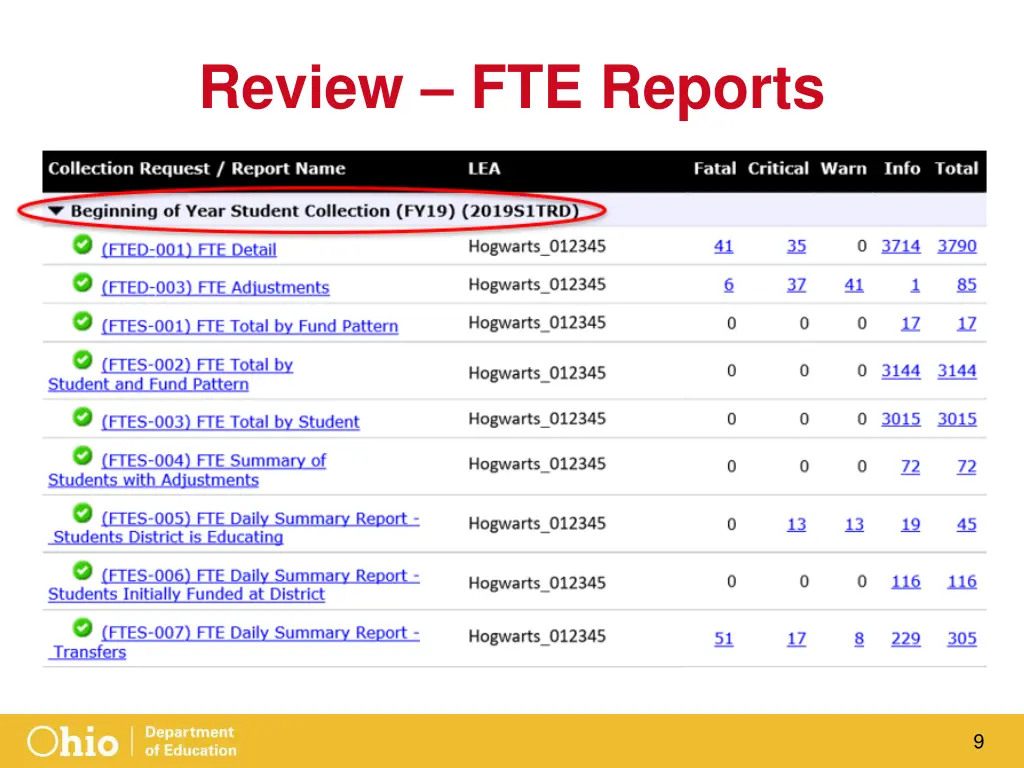The height and width of the screenshot is (768, 1024).
Task: Click Fatal count 41 for FTE Detail
Action: (724, 246)
